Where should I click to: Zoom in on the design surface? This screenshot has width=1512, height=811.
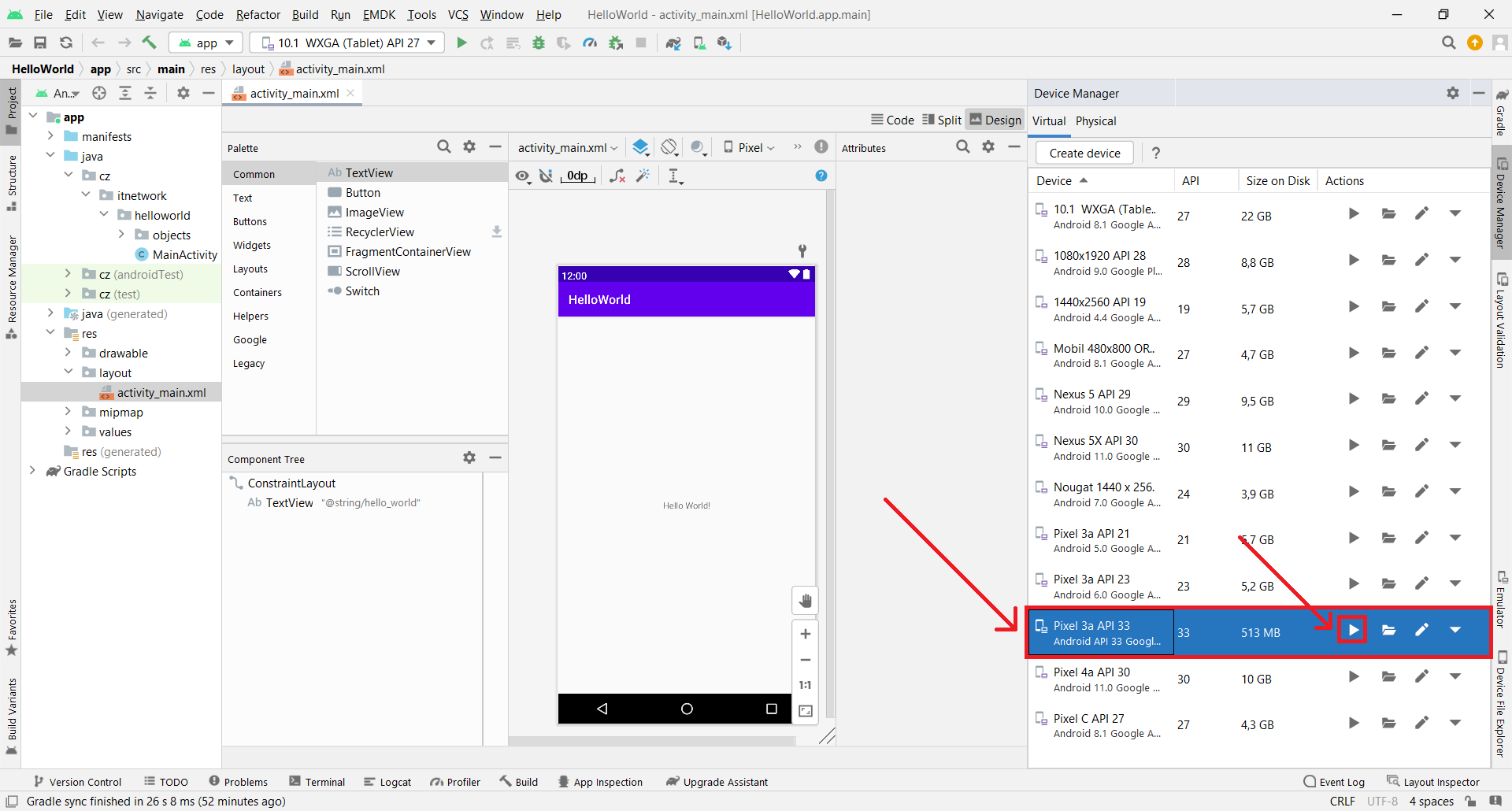pos(806,634)
